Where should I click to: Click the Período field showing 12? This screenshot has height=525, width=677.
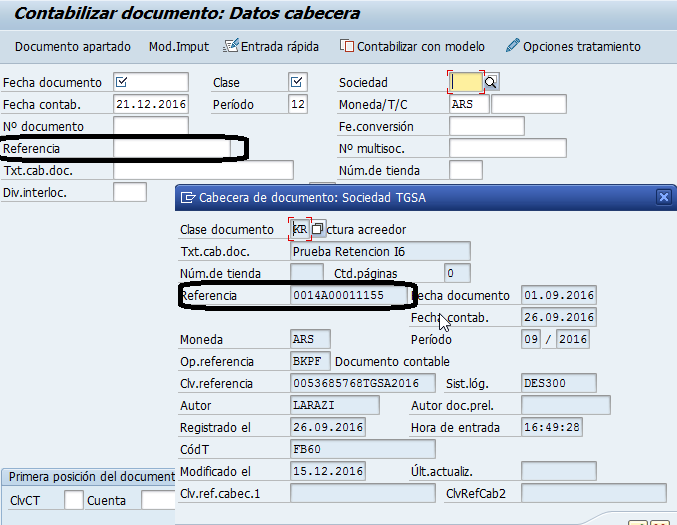click(x=297, y=104)
